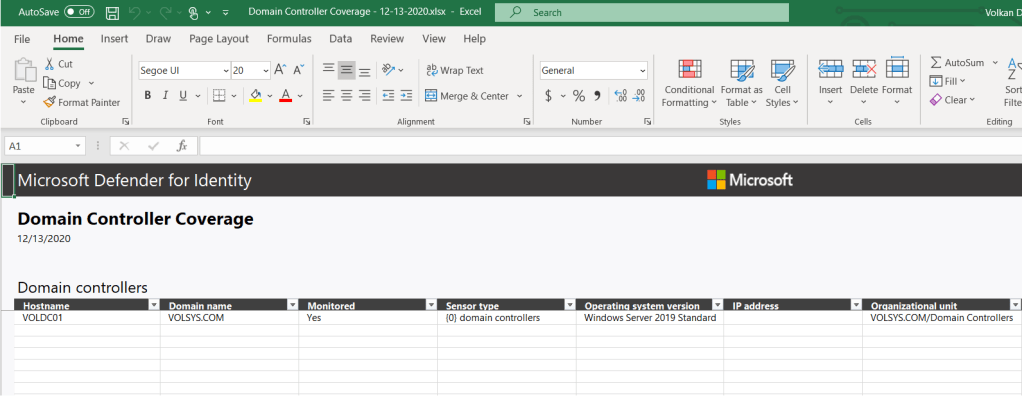The image size is (1022, 400).
Task: Toggle the AutoSave switch
Action: 79,13
